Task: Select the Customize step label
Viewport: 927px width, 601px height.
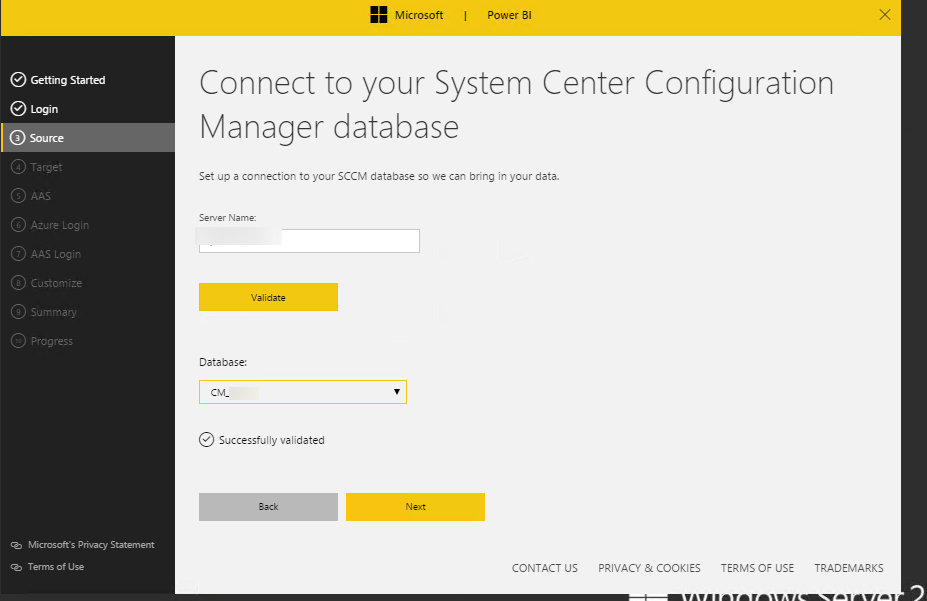Action: (56, 283)
